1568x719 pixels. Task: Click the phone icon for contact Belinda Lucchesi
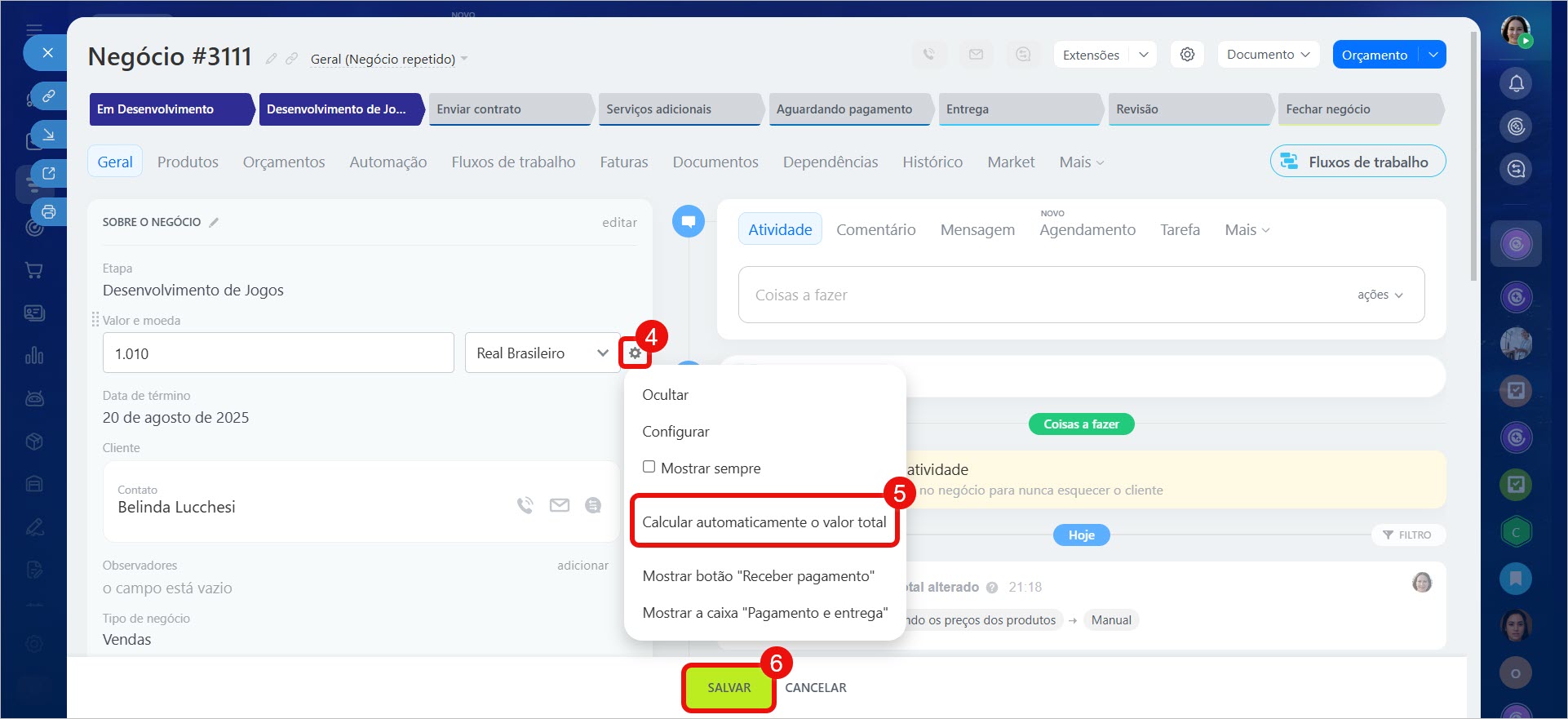[x=525, y=506]
